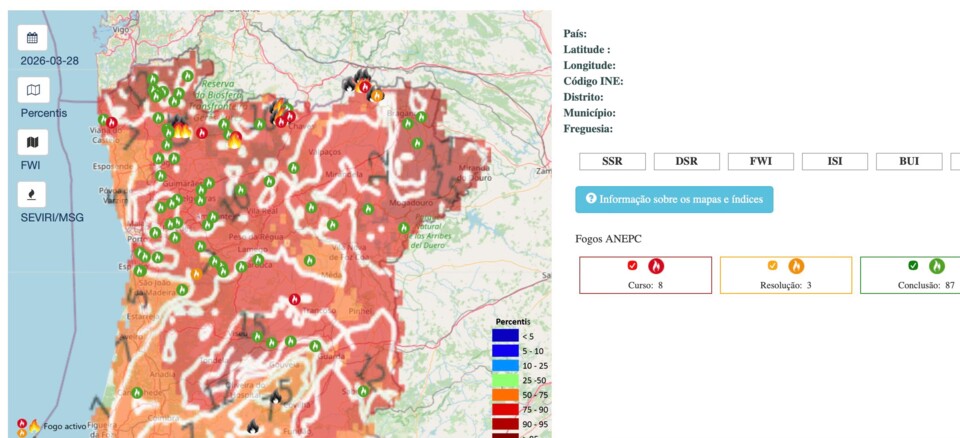Toggle the Resolução fires checkbox
This screenshot has width=960, height=438.
click(772, 266)
